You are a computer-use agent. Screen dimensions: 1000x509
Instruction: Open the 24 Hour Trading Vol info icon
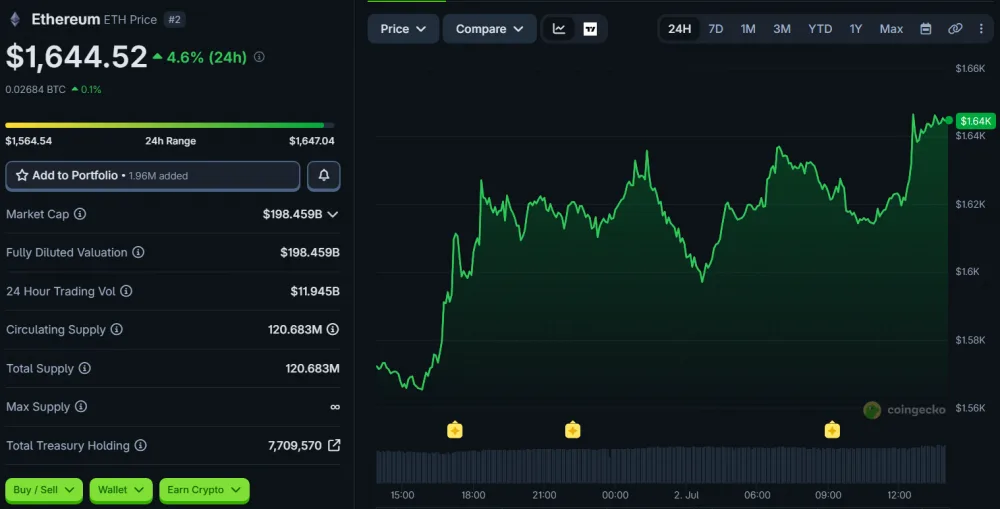click(126, 291)
